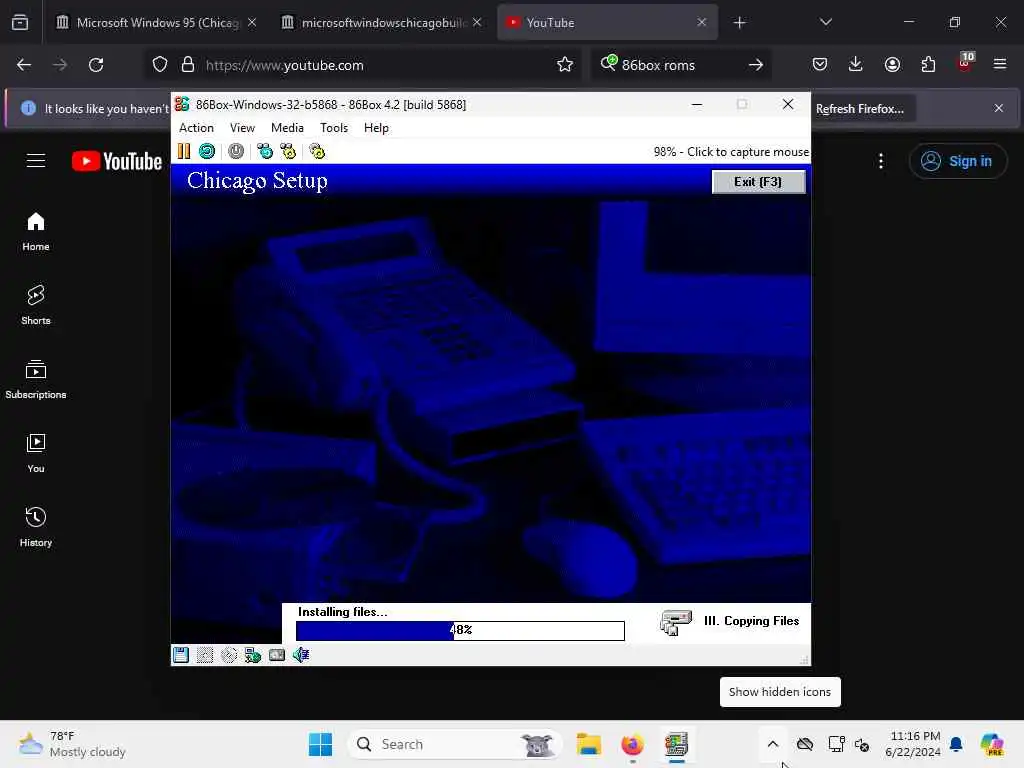Dismiss the Firefox notification bar
1024x768 pixels.
[x=999, y=108]
